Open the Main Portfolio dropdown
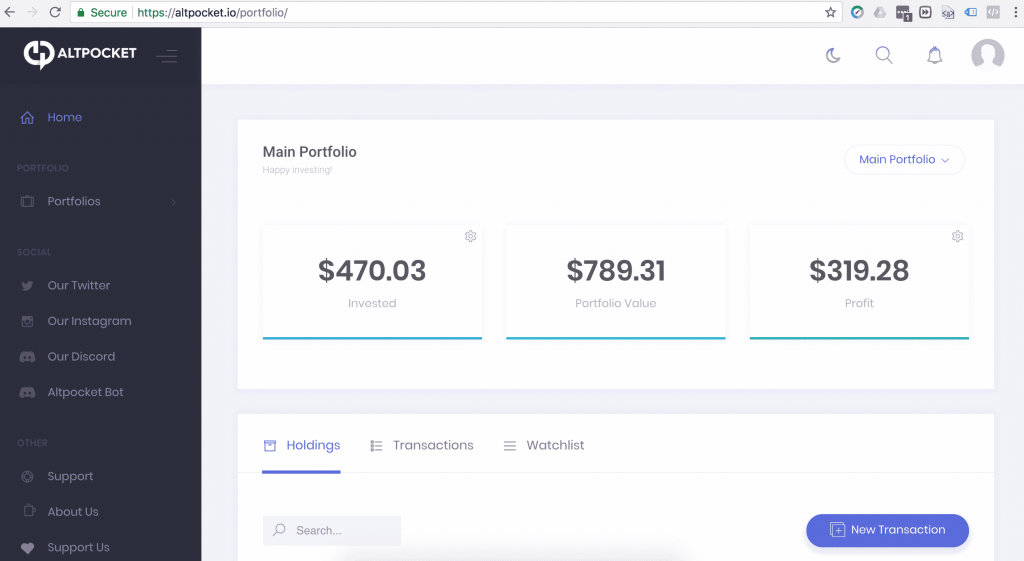 pyautogui.click(x=904, y=159)
